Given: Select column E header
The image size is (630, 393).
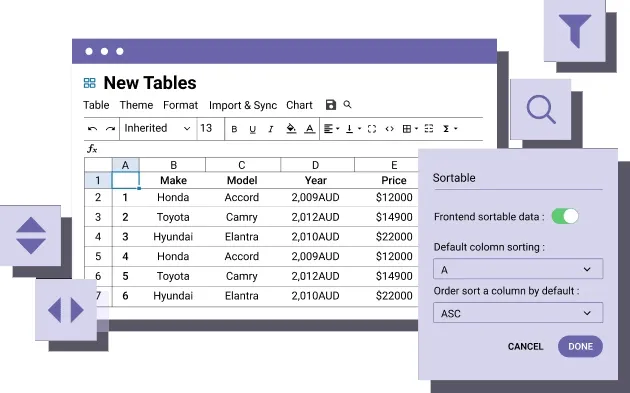Looking at the screenshot, I should click(387, 165).
